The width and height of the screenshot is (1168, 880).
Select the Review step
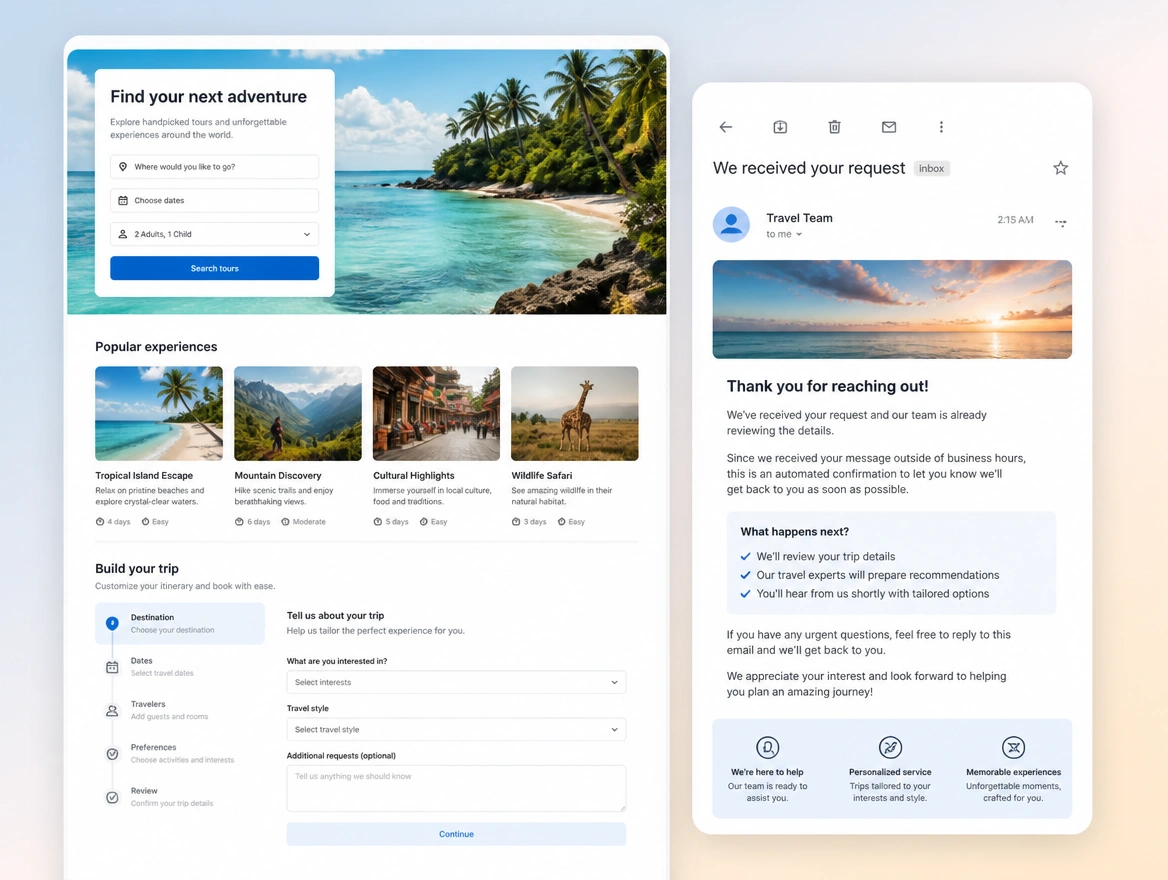pyautogui.click(x=180, y=797)
